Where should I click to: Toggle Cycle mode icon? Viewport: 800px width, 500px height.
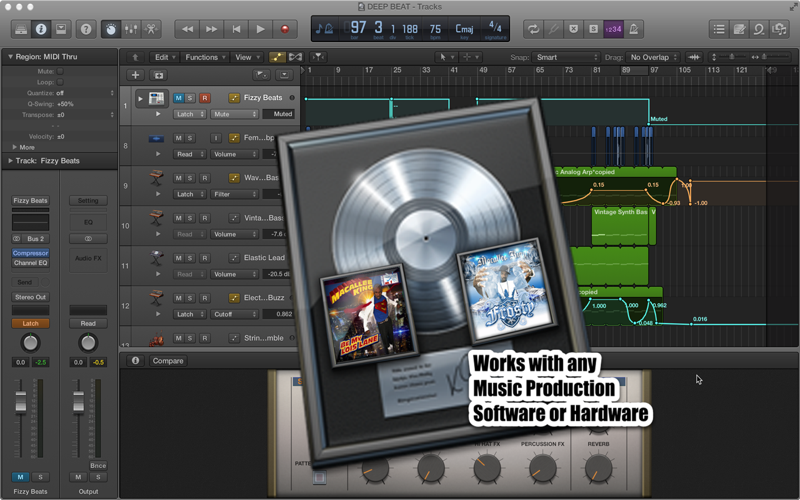533,29
